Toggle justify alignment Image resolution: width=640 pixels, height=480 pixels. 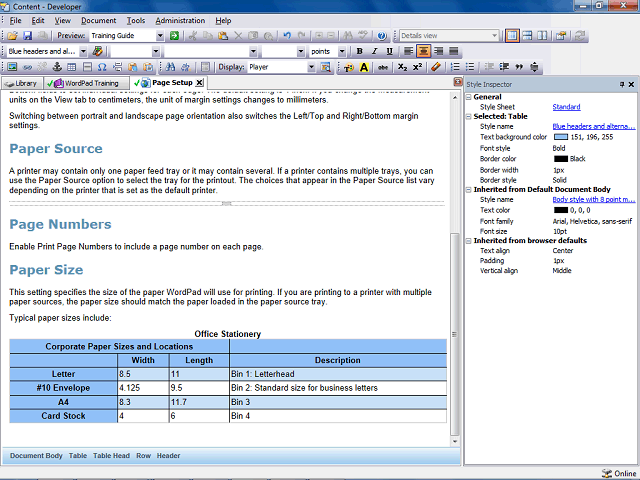click(x=453, y=51)
